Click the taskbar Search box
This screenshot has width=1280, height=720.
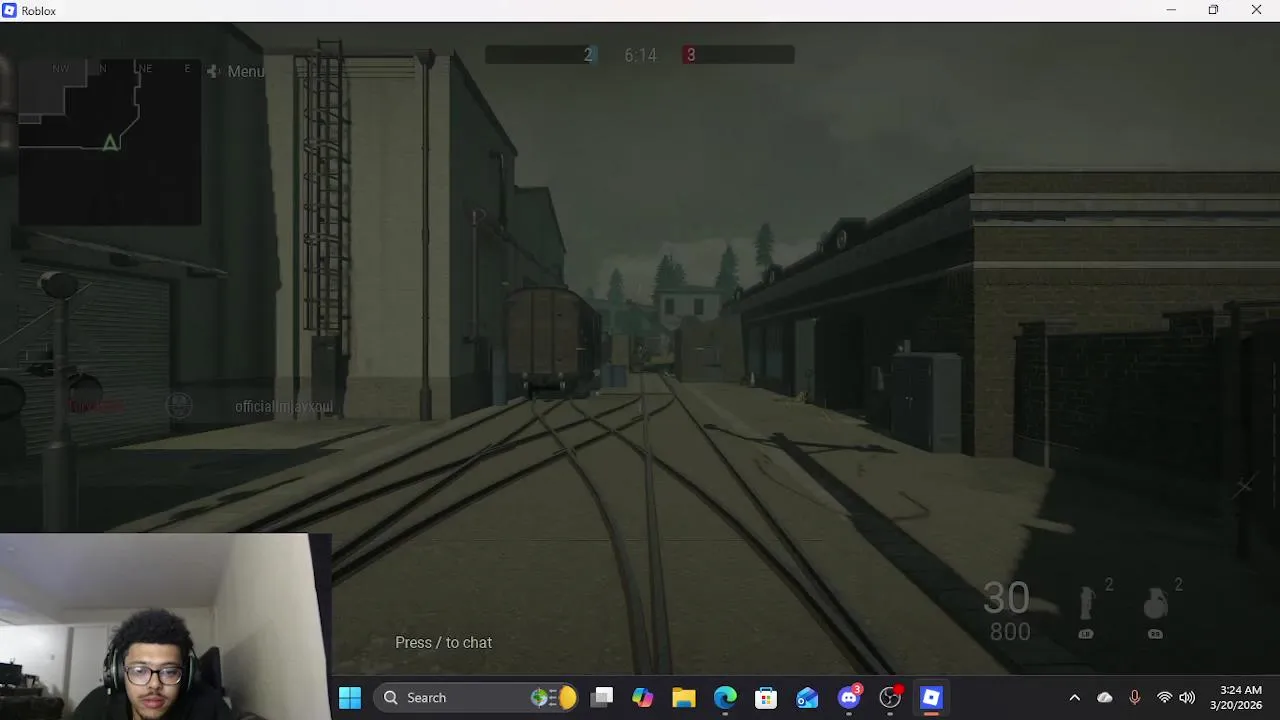pos(478,697)
